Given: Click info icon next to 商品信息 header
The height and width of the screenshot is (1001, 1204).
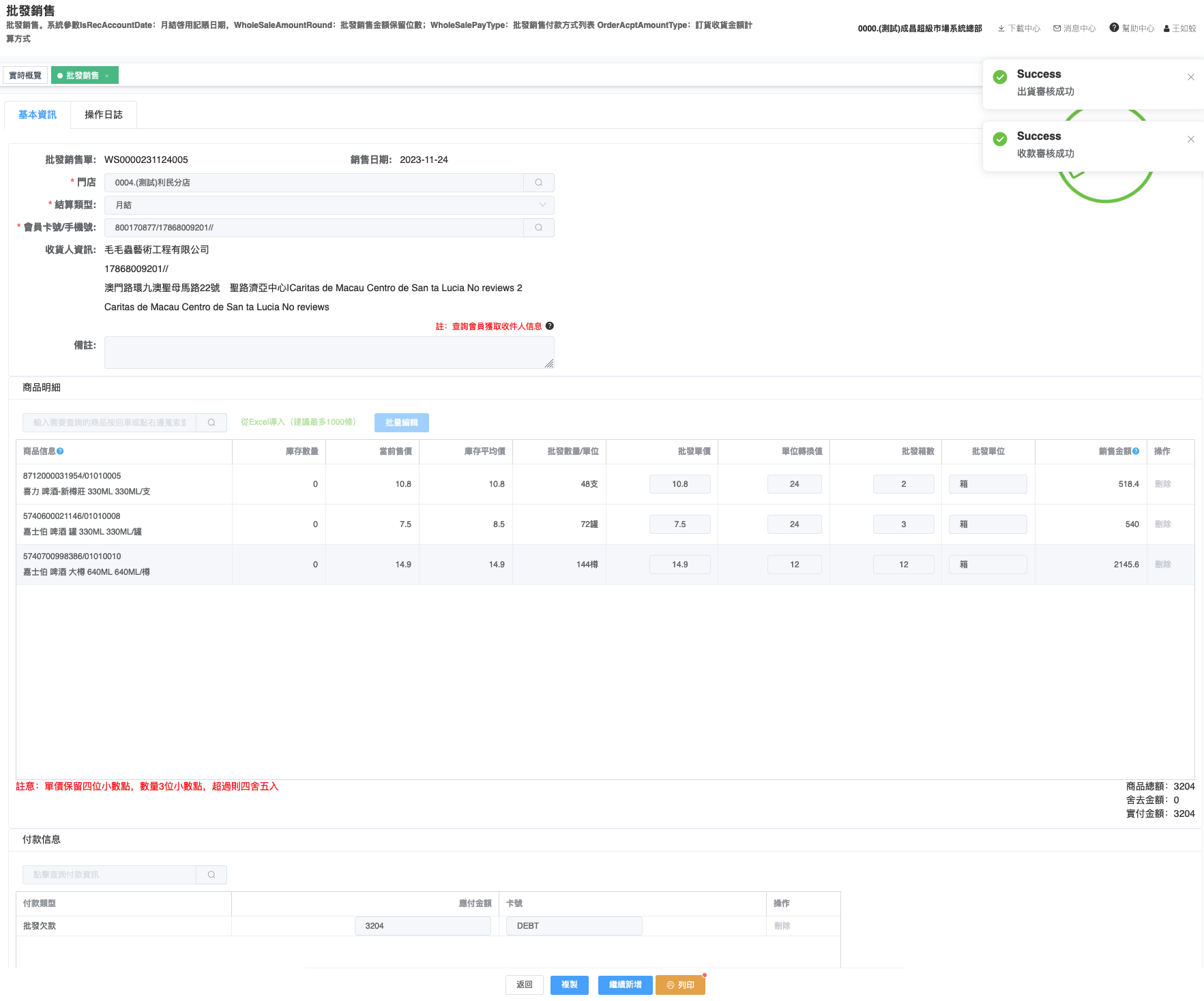Looking at the screenshot, I should (60, 451).
